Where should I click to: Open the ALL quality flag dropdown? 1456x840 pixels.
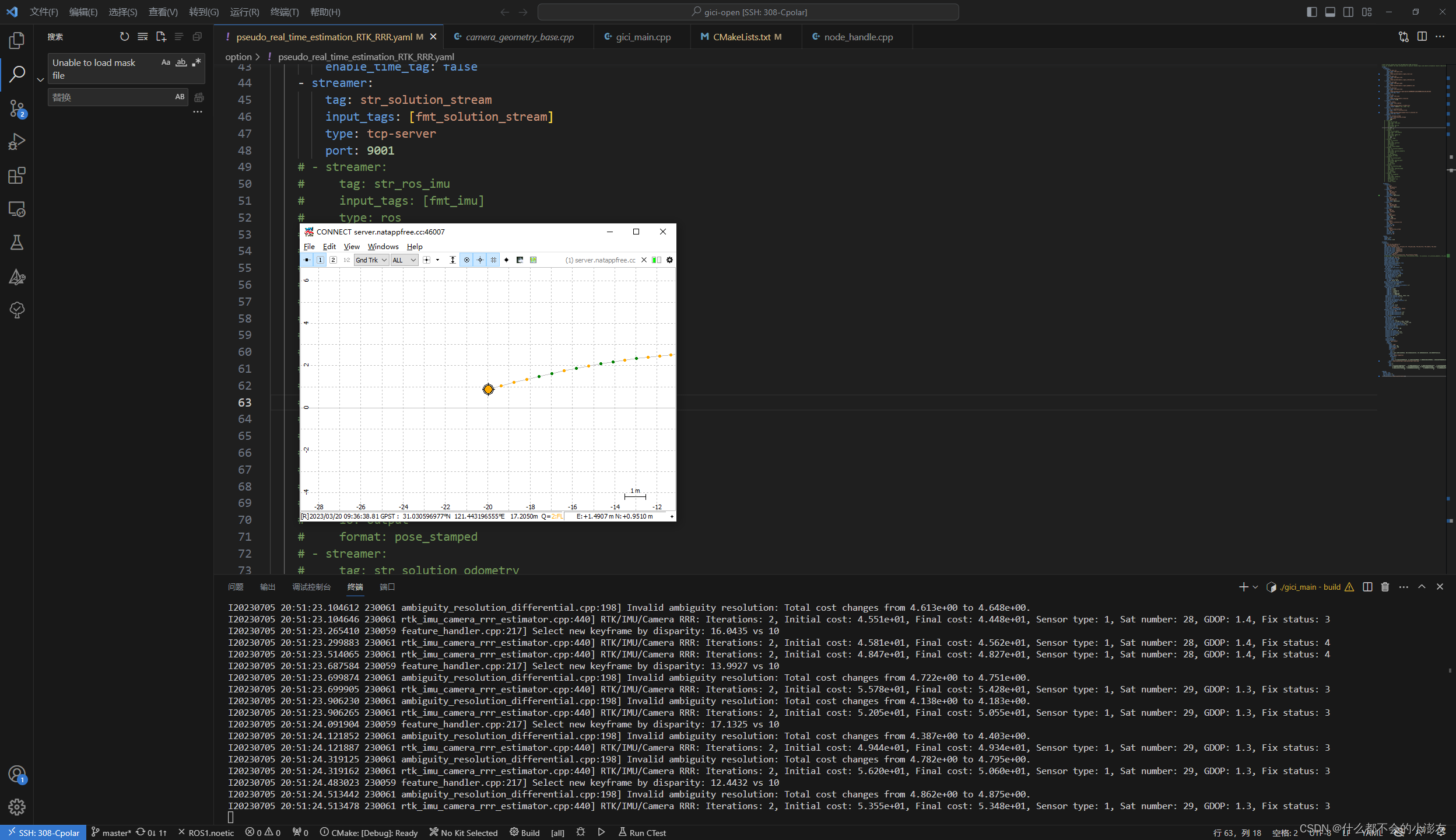pyautogui.click(x=404, y=260)
